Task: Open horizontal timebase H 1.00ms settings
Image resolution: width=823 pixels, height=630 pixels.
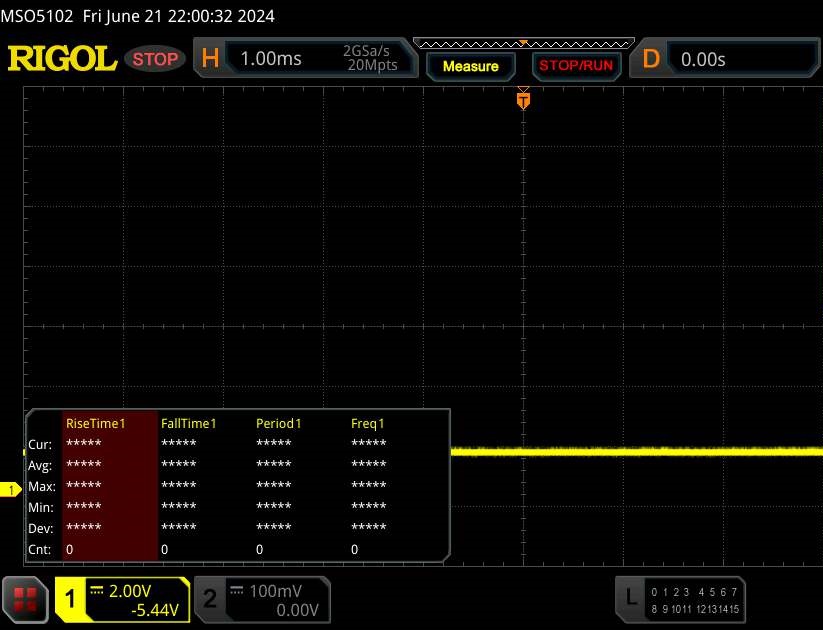Action: [305, 58]
